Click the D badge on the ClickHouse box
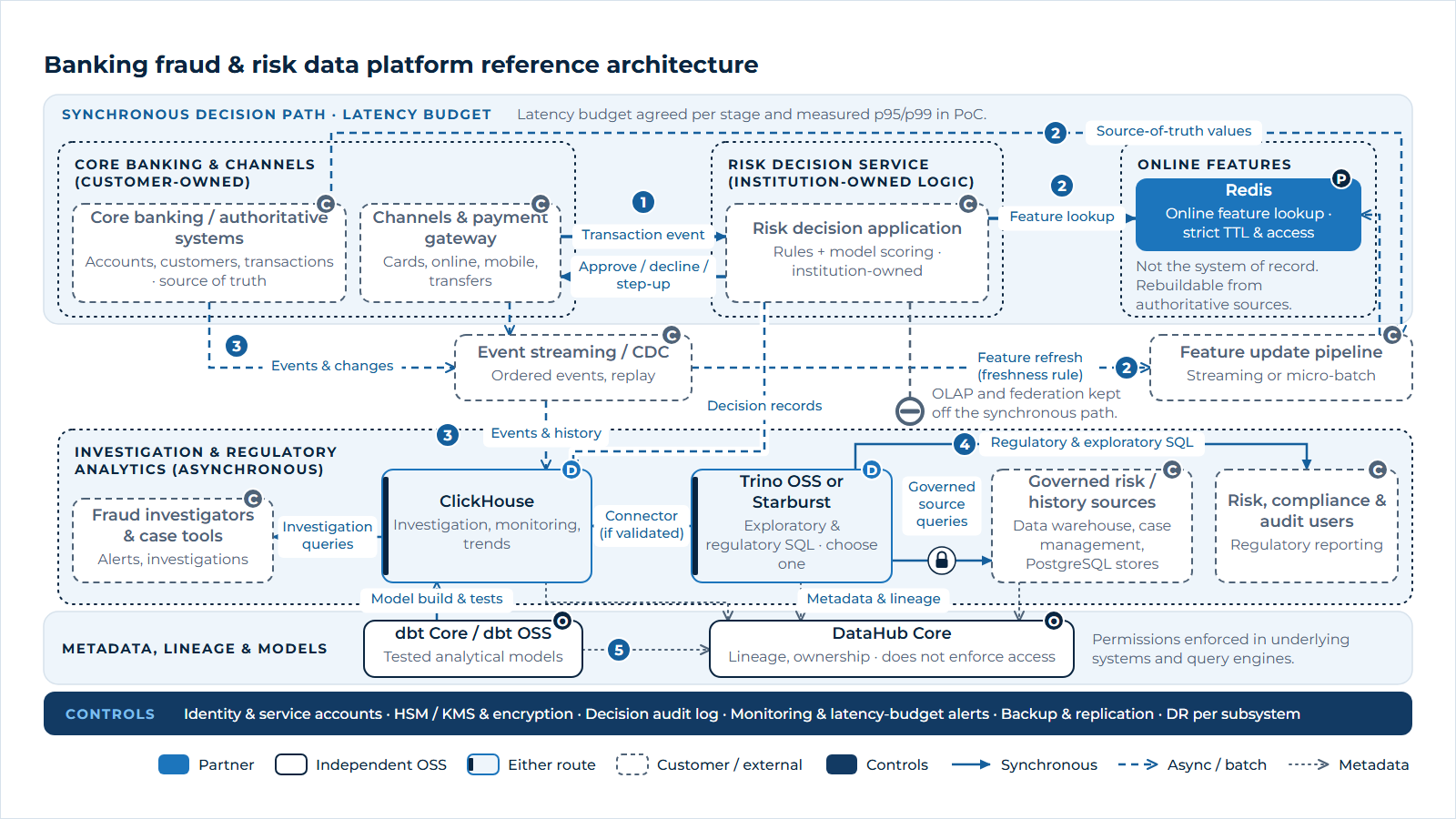 [x=571, y=470]
